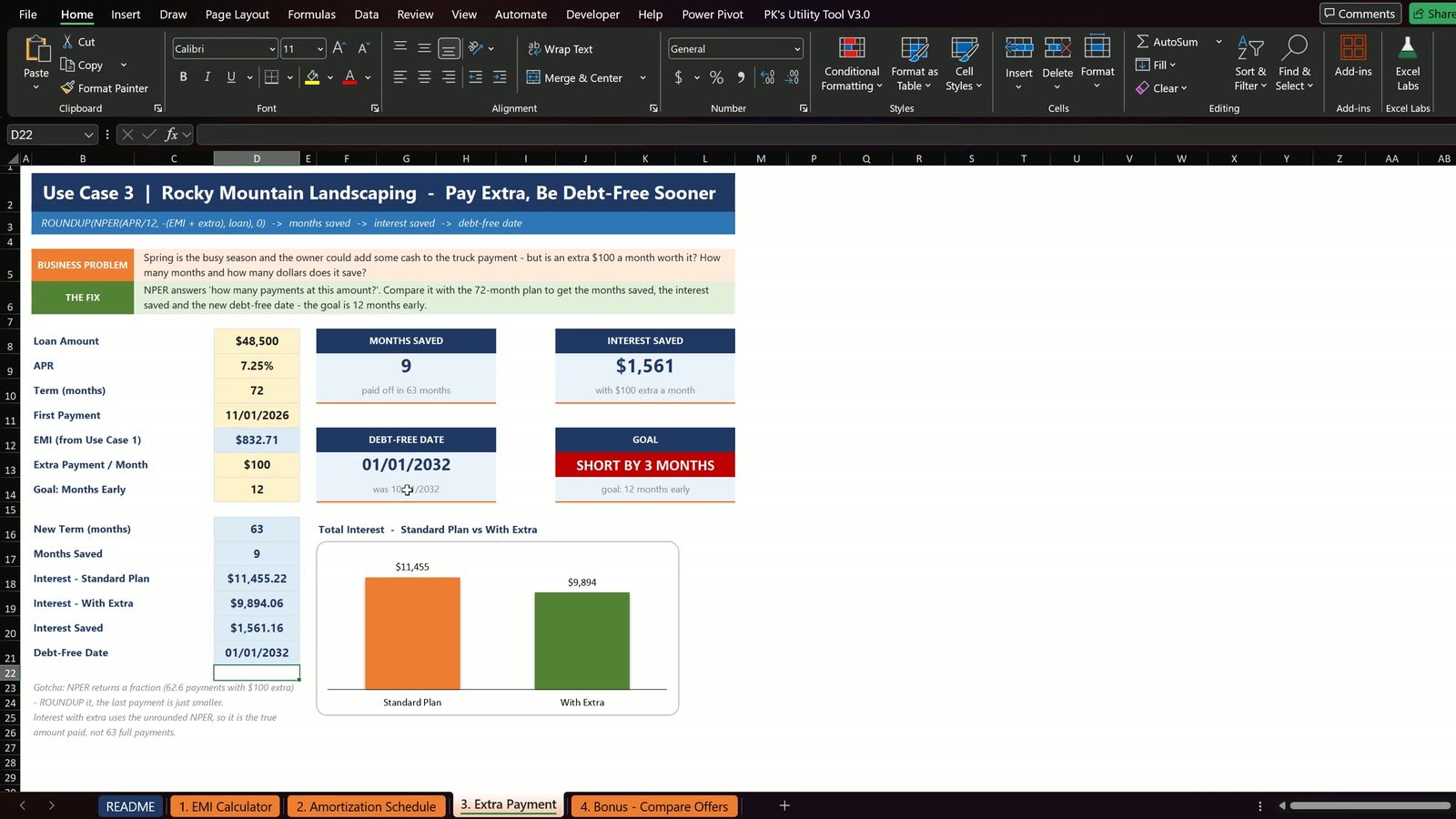Open the Page Layout ribbon tab
This screenshot has height=819, width=1456.
(x=238, y=15)
